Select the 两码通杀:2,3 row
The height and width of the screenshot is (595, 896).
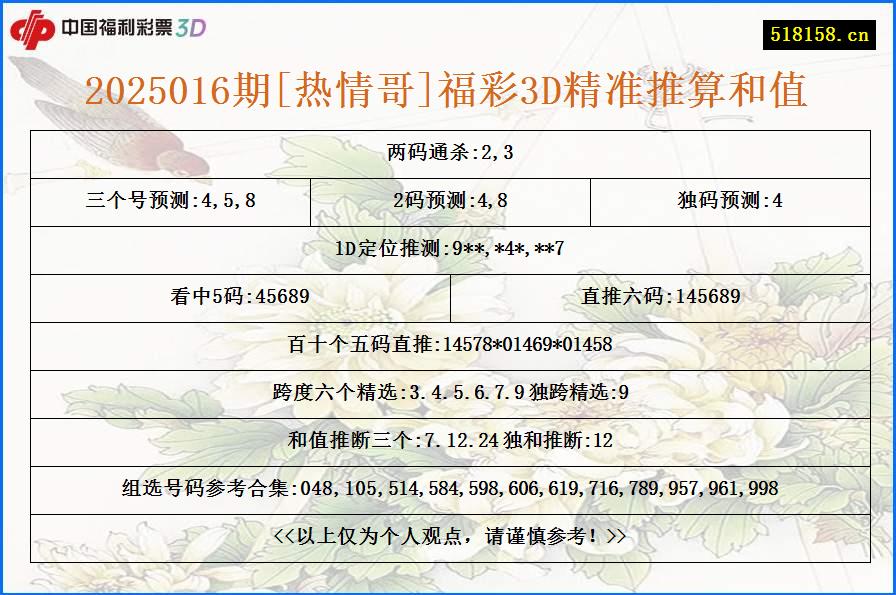(x=448, y=154)
